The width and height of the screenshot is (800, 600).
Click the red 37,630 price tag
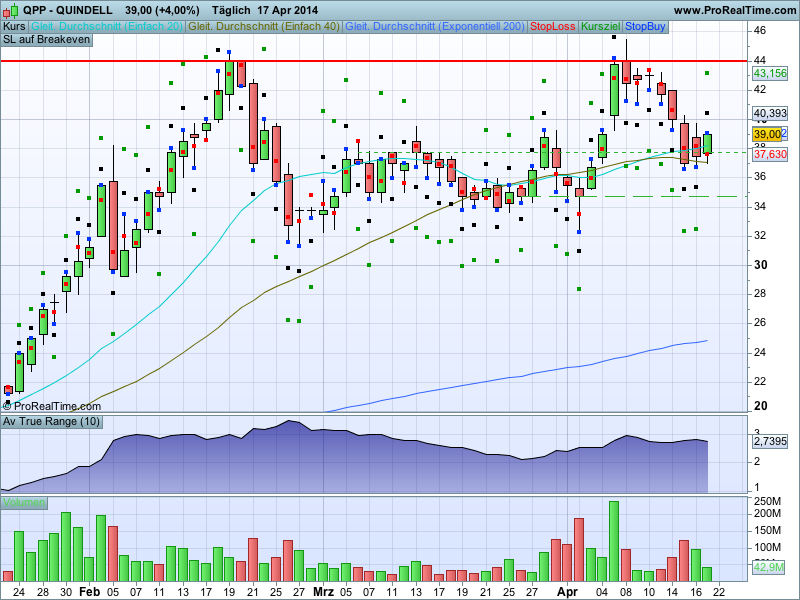tap(770, 154)
